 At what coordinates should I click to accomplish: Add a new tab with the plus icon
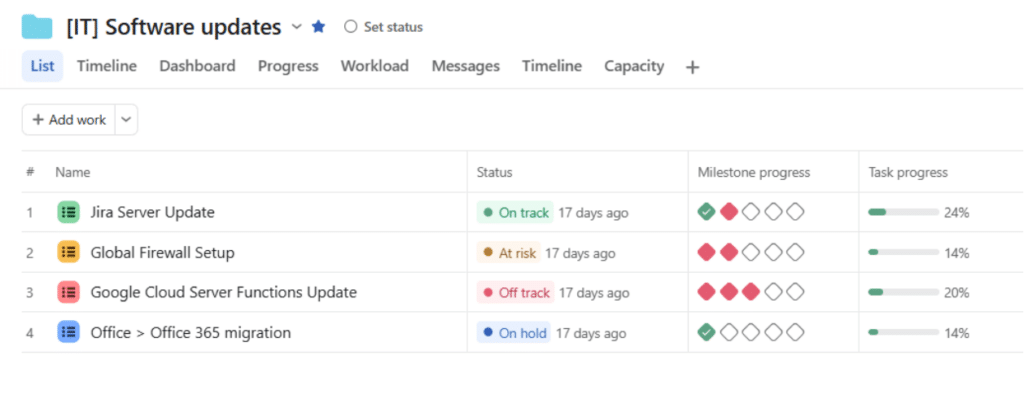click(692, 67)
